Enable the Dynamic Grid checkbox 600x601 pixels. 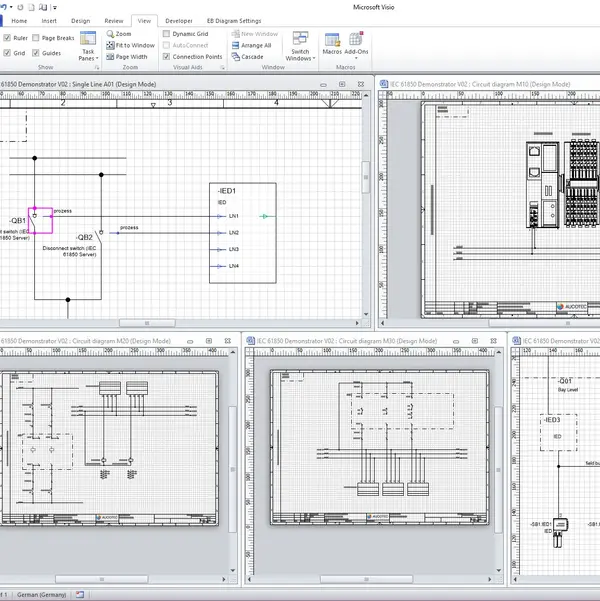pos(166,34)
